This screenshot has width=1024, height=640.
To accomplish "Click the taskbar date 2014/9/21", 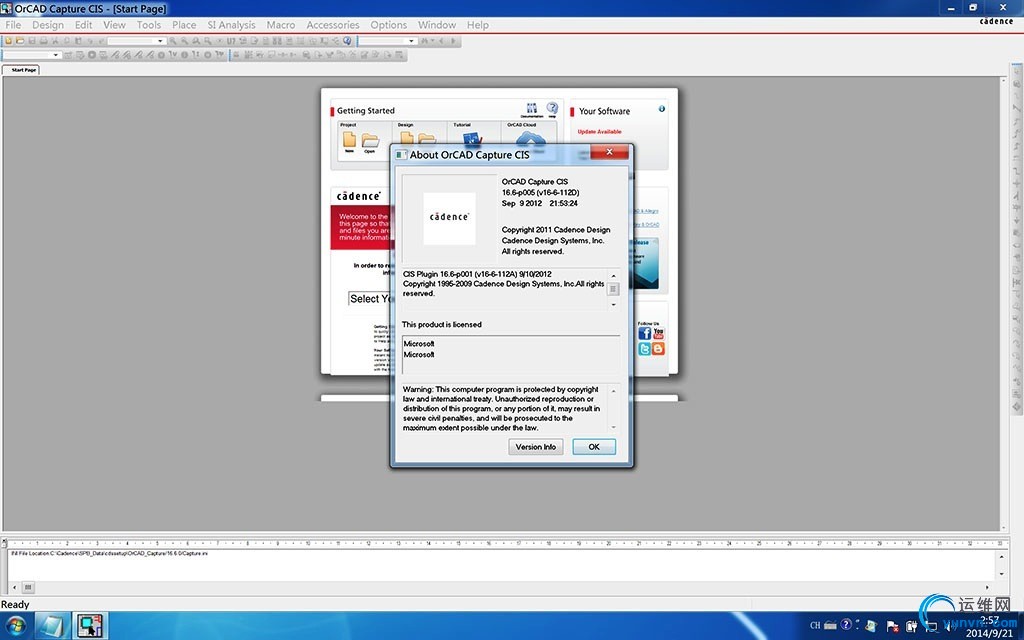I will [989, 633].
